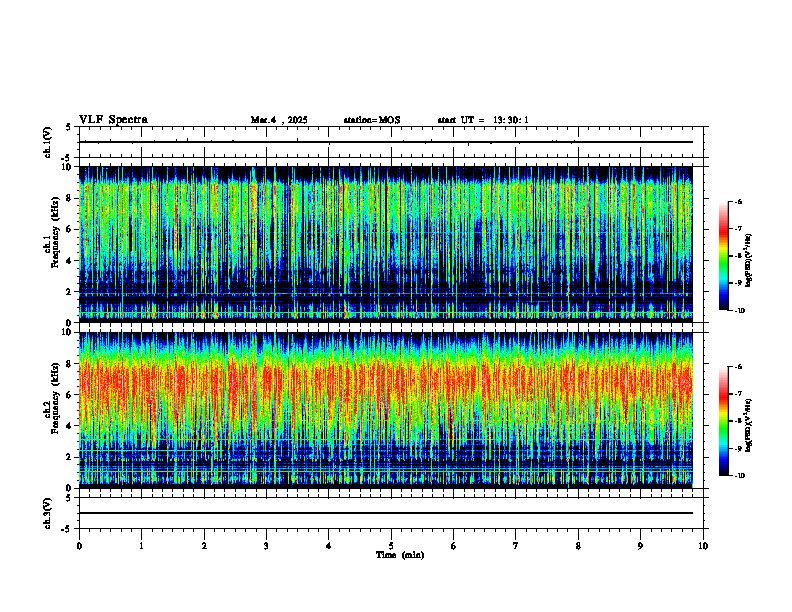Viewport: 792px width, 612px height.
Task: Click the ch.2 colorbar "log(PSD)" label
Action: [x=749, y=426]
